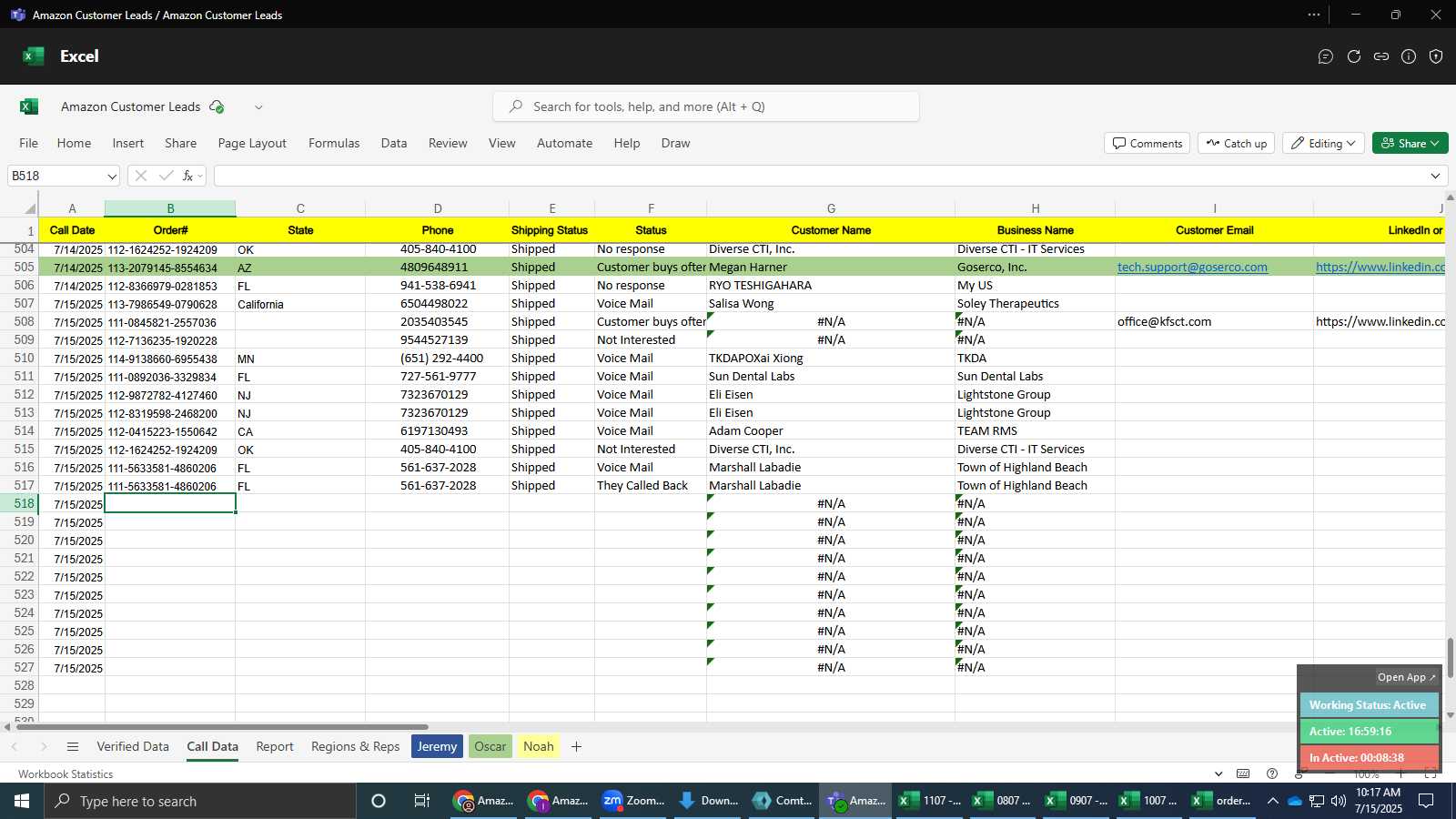Switch to the Insert ribbon tab
1456x819 pixels.
tap(128, 143)
